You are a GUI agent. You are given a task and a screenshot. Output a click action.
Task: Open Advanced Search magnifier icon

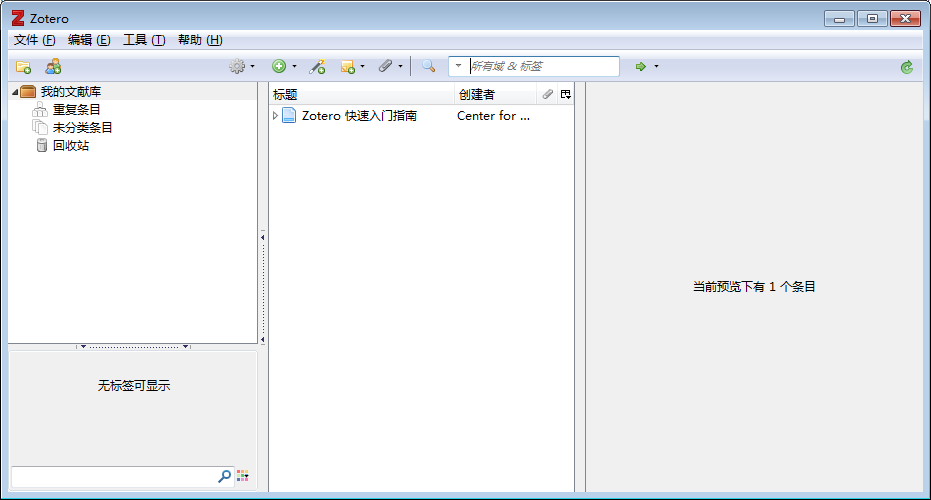click(428, 66)
